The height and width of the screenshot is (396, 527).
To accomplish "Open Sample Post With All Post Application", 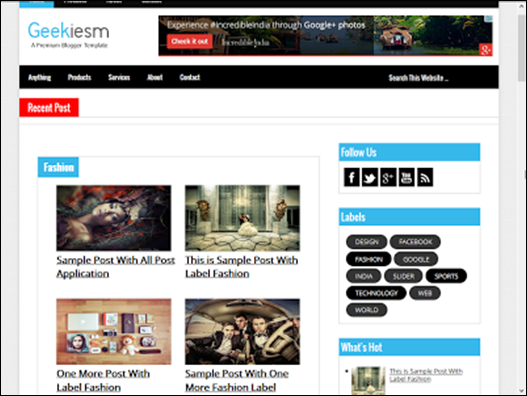I will point(116,267).
